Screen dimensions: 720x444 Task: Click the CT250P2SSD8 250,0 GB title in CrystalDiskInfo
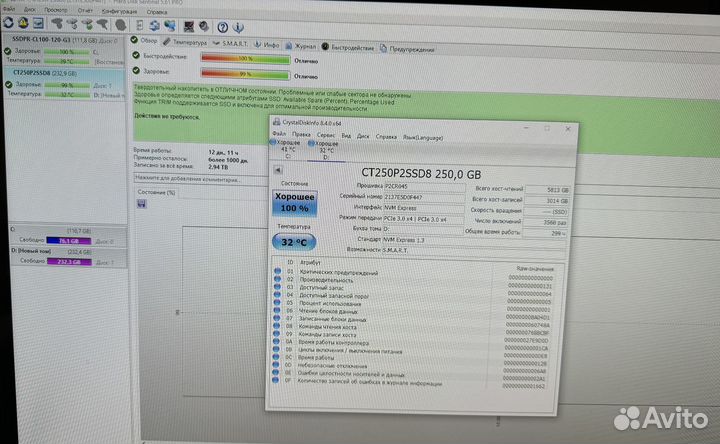click(x=421, y=174)
